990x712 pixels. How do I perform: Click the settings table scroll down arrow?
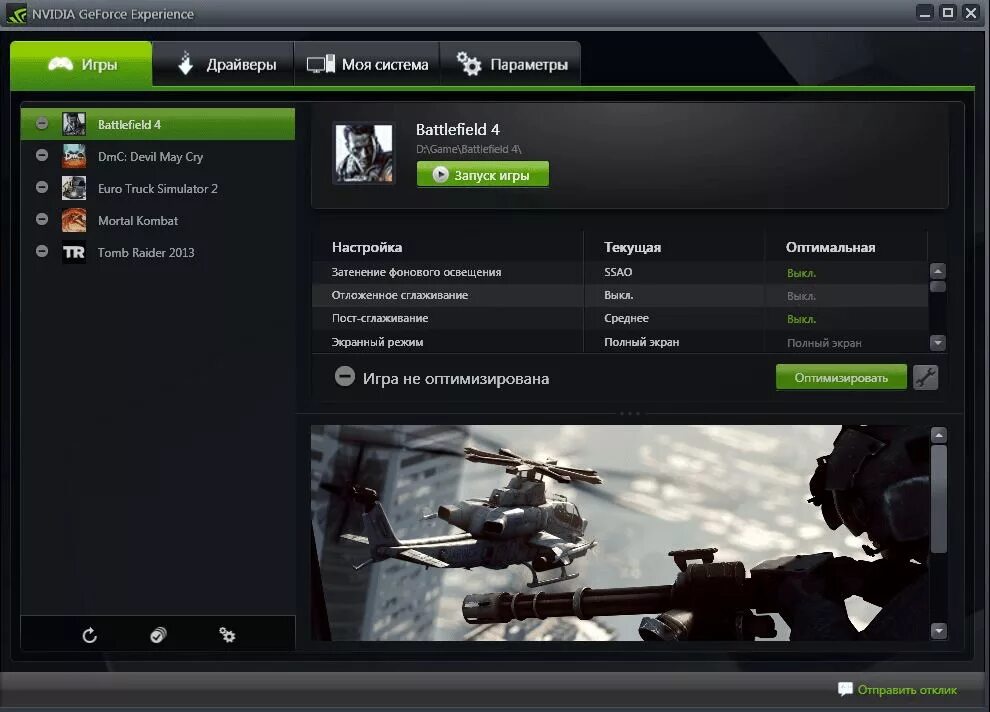(938, 343)
